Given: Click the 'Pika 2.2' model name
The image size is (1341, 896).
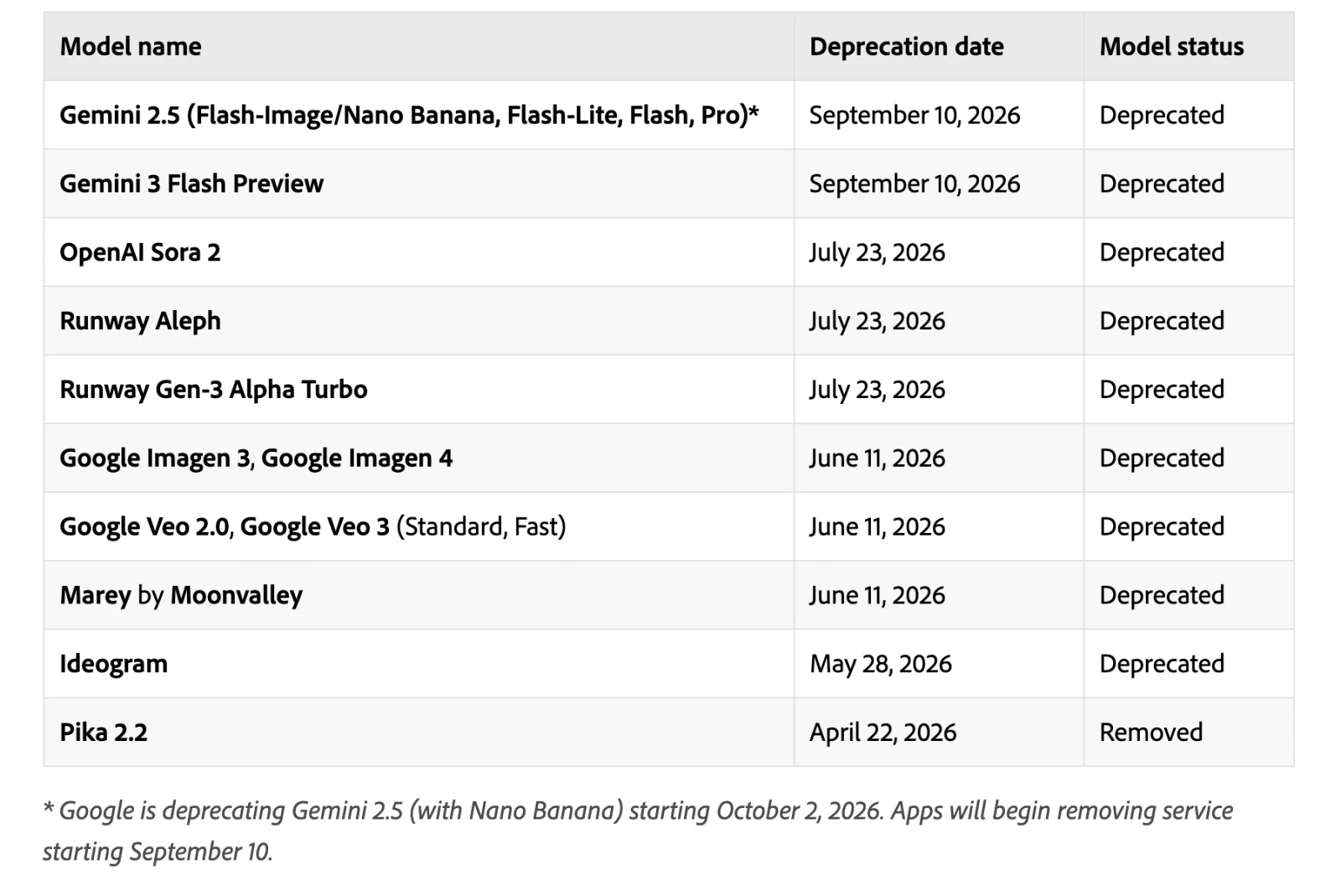Looking at the screenshot, I should point(103,733).
